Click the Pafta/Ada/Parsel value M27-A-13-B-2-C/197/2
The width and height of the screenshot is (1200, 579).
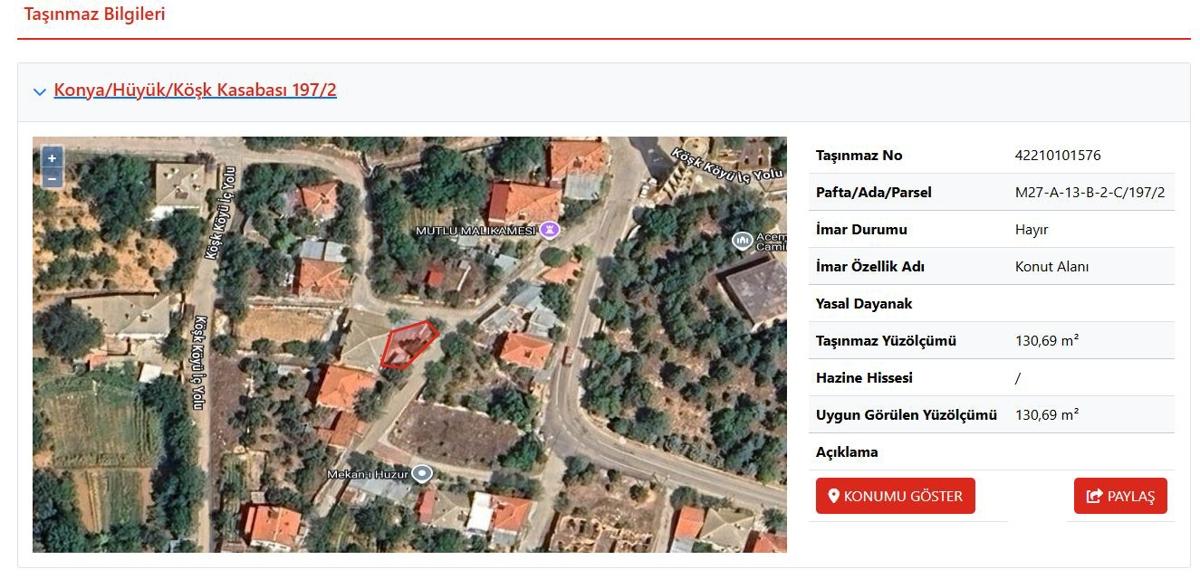(1089, 192)
